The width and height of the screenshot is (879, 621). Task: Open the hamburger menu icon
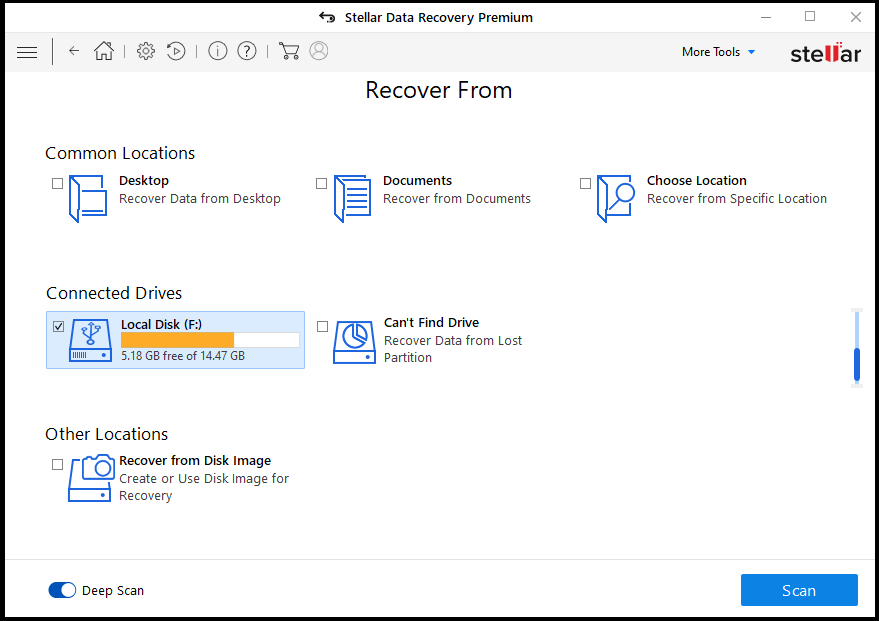coord(27,52)
